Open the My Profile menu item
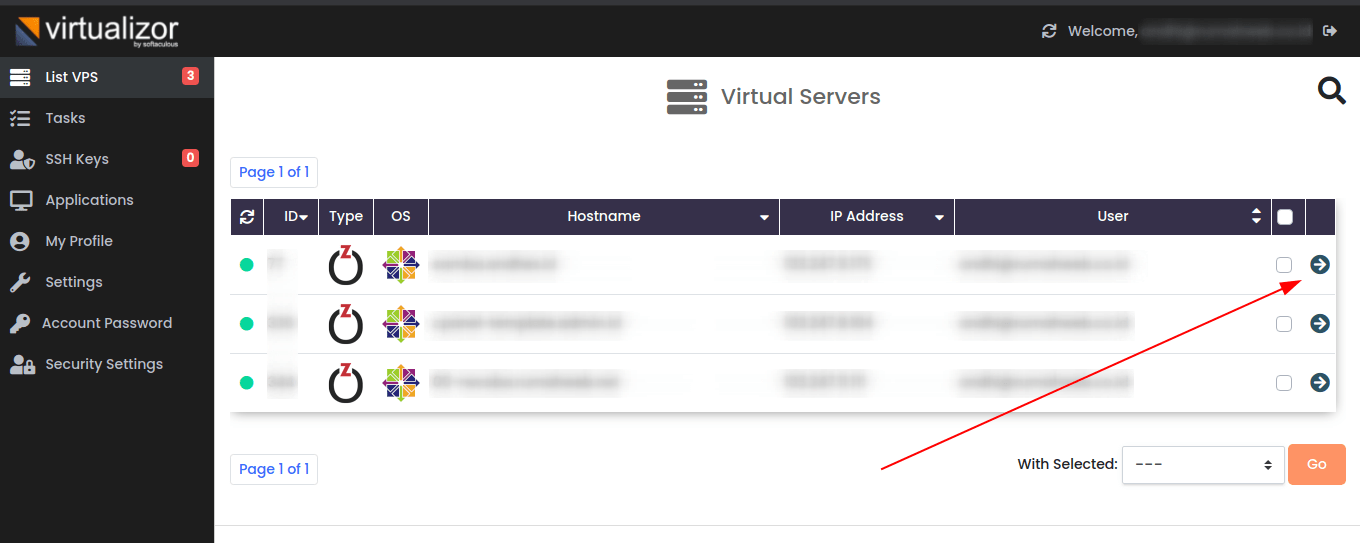Screen dimensions: 1360x543 coord(107,241)
